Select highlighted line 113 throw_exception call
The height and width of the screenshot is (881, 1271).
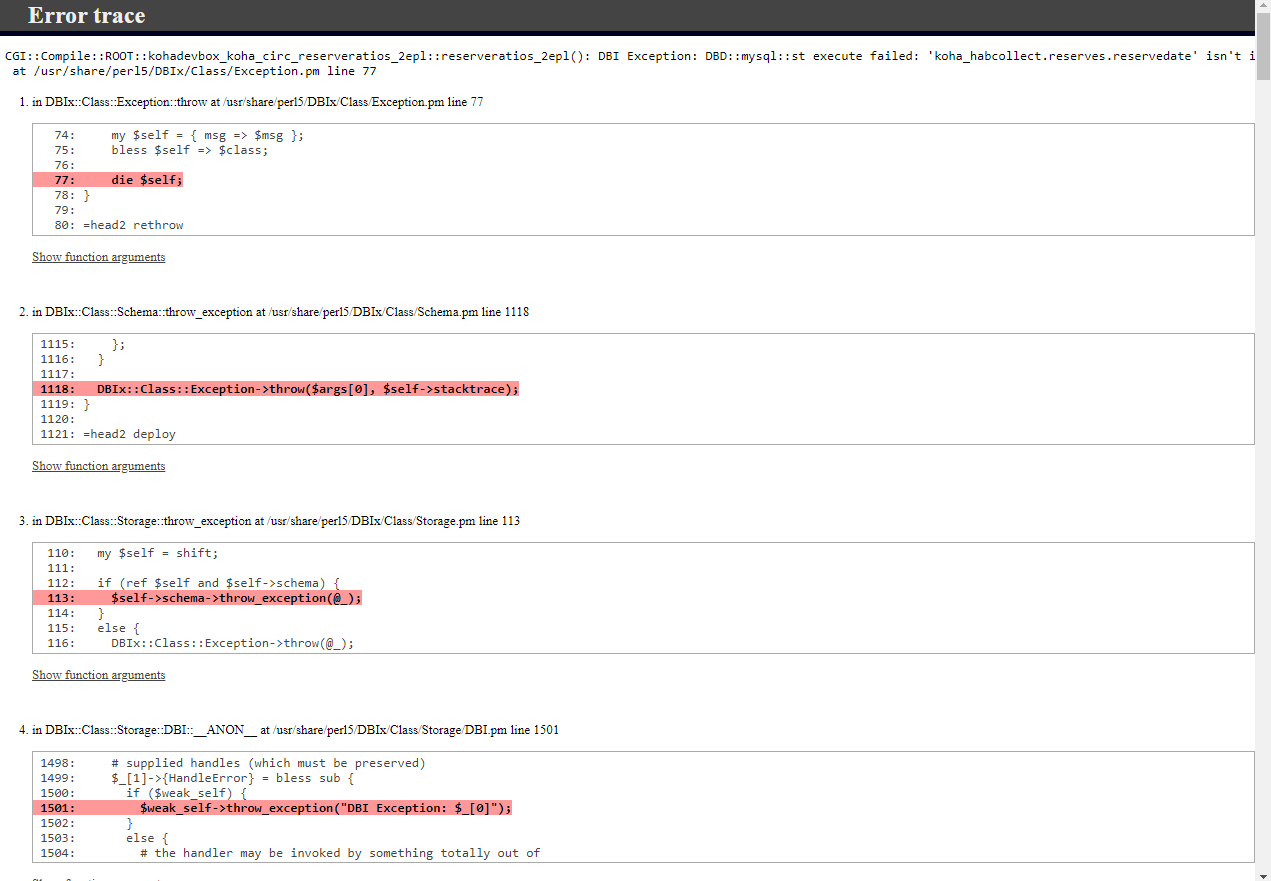point(235,598)
